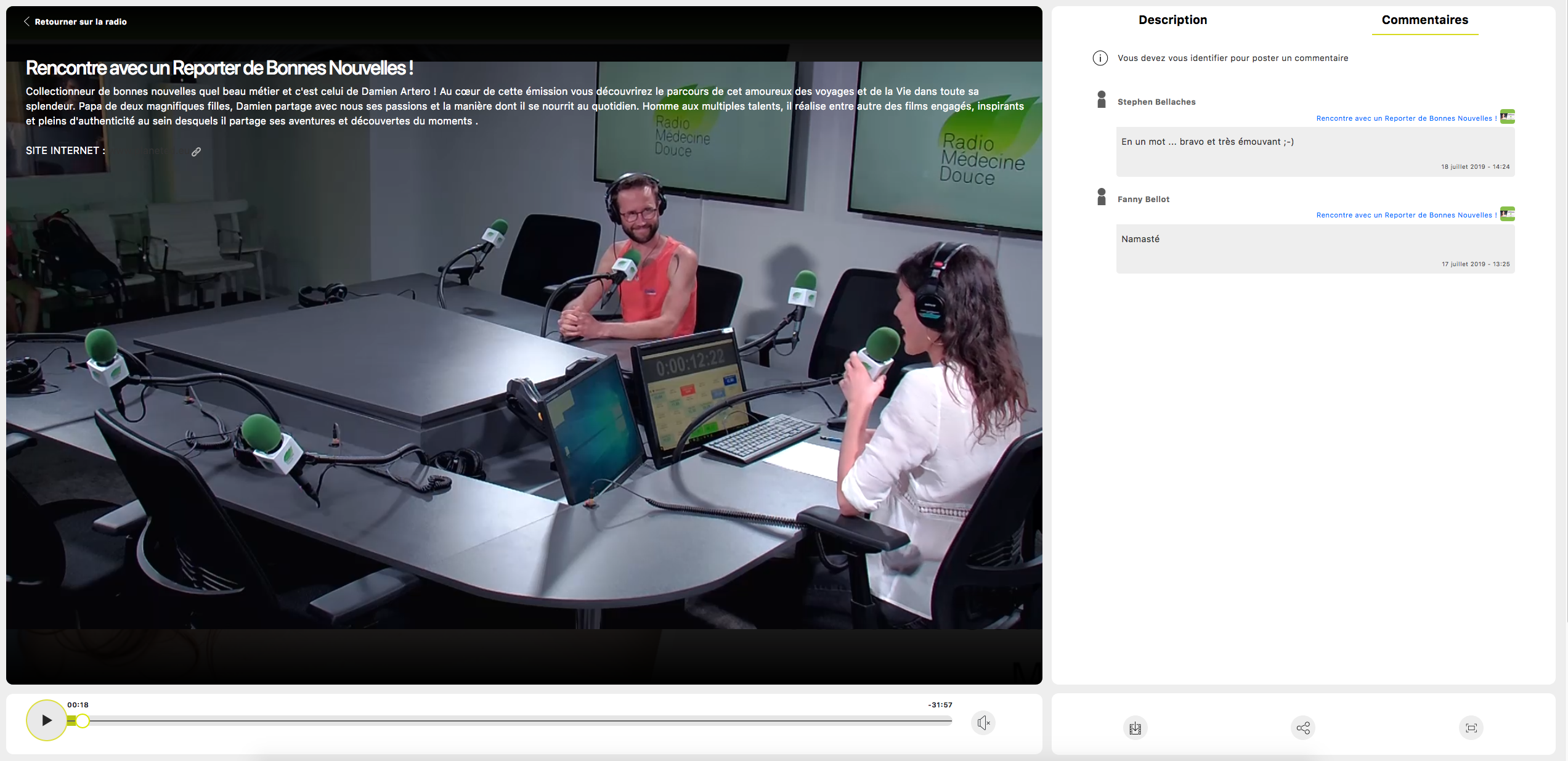Viewport: 1568px width, 761px height.
Task: Click the 'Namasté' comment text
Action: 1140,239
